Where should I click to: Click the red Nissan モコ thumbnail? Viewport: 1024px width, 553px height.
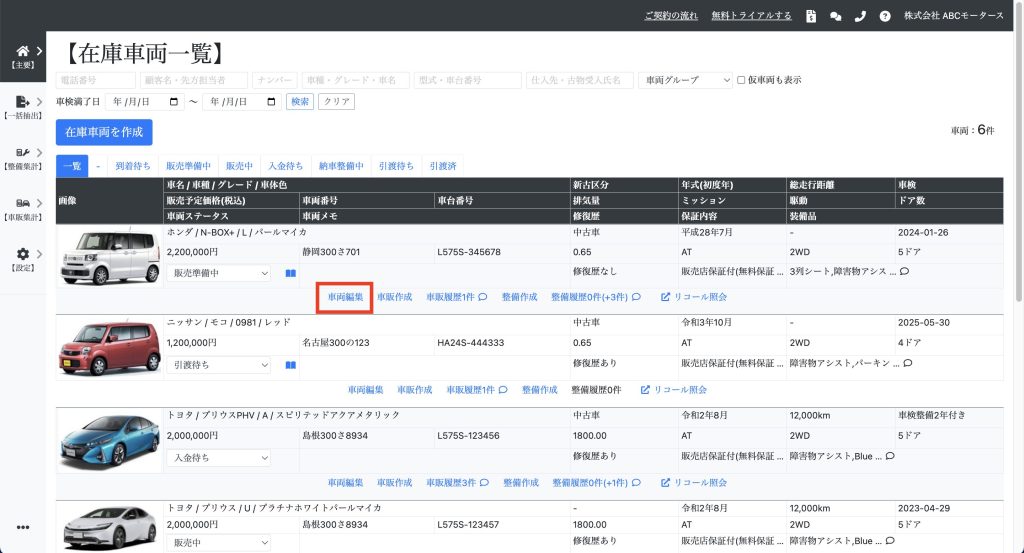coord(110,348)
